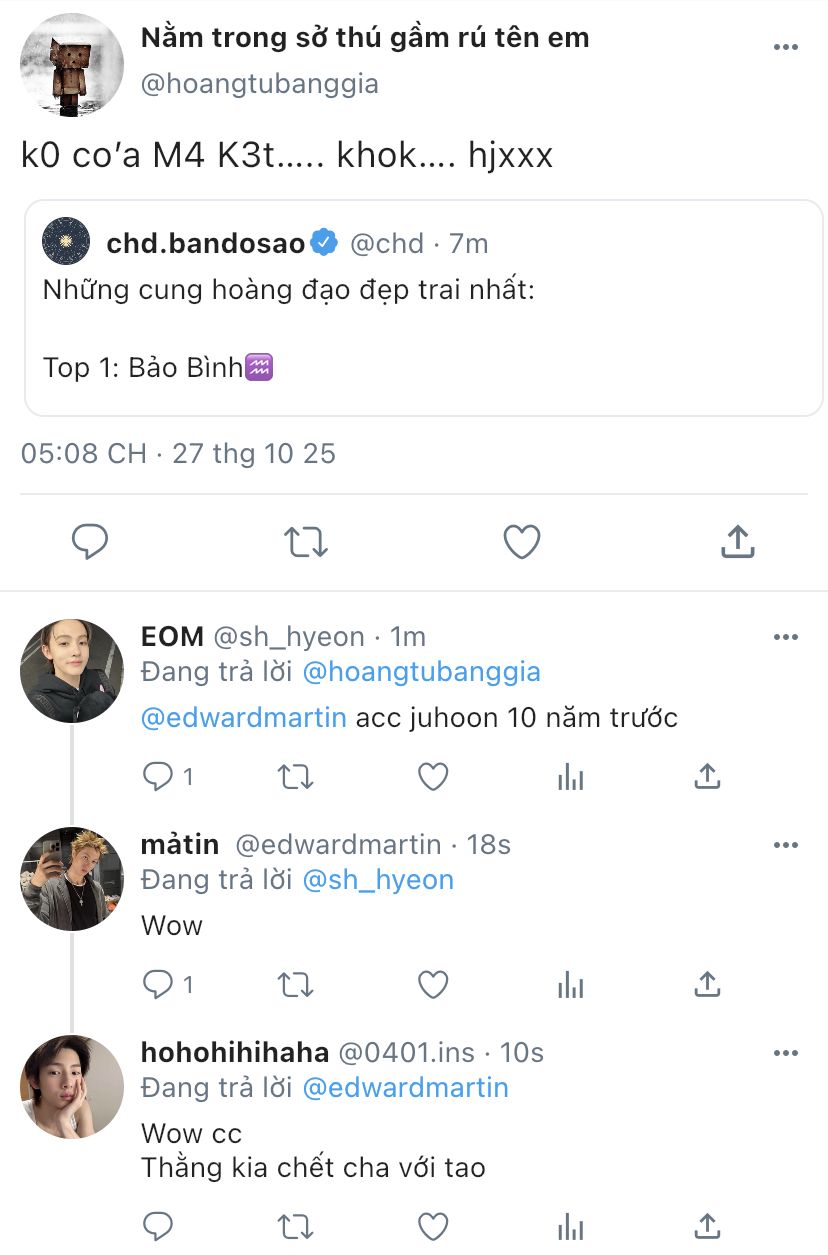Image resolution: width=828 pixels, height=1255 pixels.
Task: Retweet the Wow reply from mảtin
Action: (x=295, y=985)
